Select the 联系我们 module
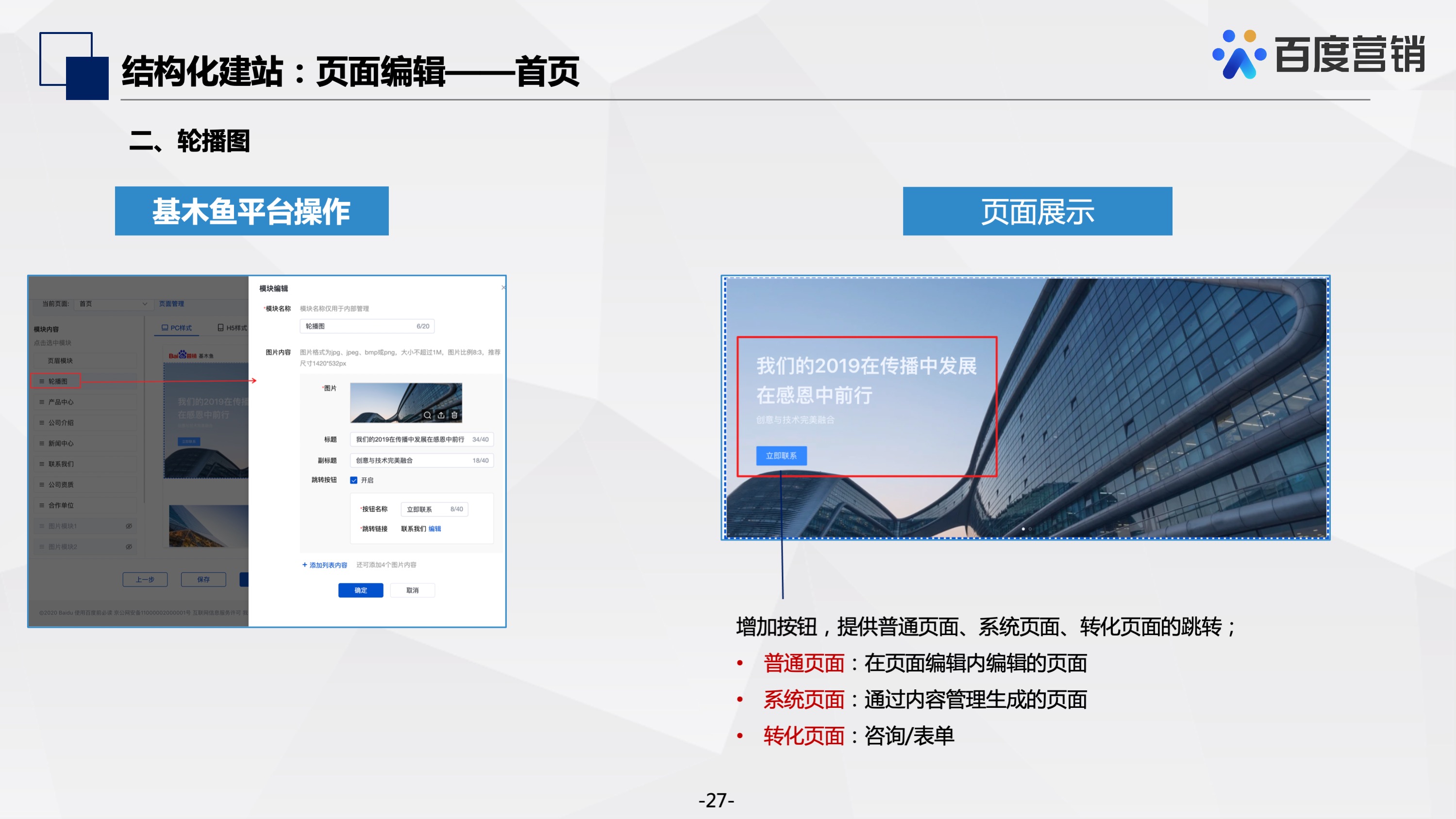The image size is (1456, 819). tap(85, 464)
